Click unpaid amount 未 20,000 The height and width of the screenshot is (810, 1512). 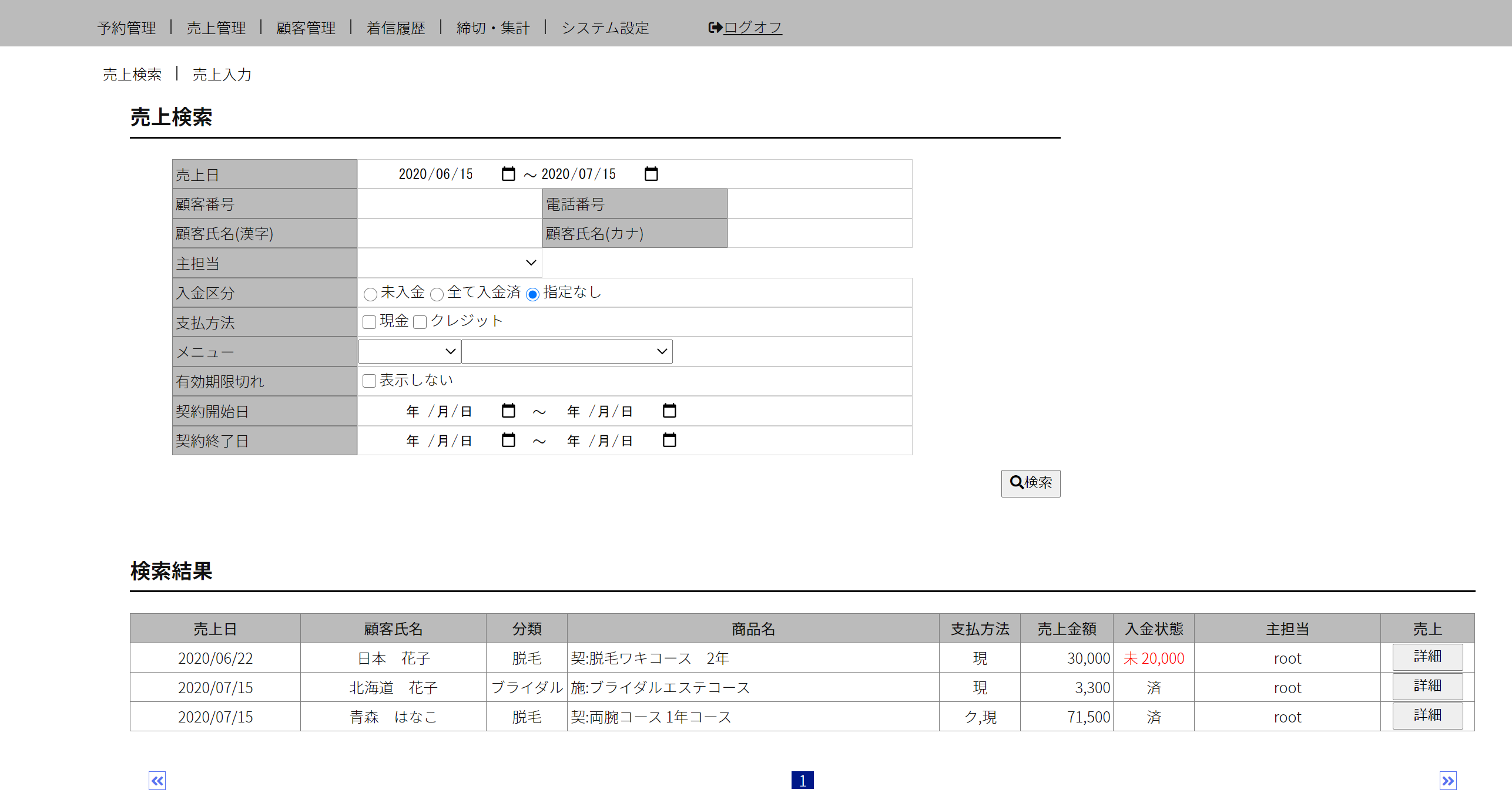coord(1154,658)
